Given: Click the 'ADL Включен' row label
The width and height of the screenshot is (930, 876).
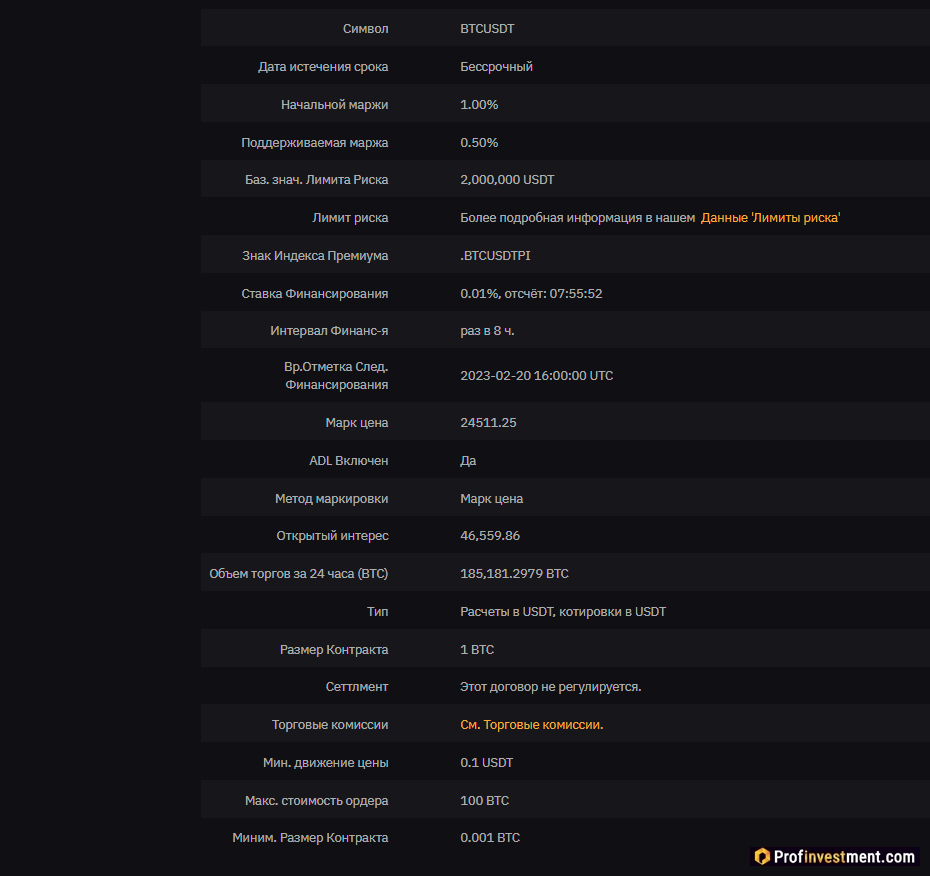Looking at the screenshot, I should (x=348, y=461).
